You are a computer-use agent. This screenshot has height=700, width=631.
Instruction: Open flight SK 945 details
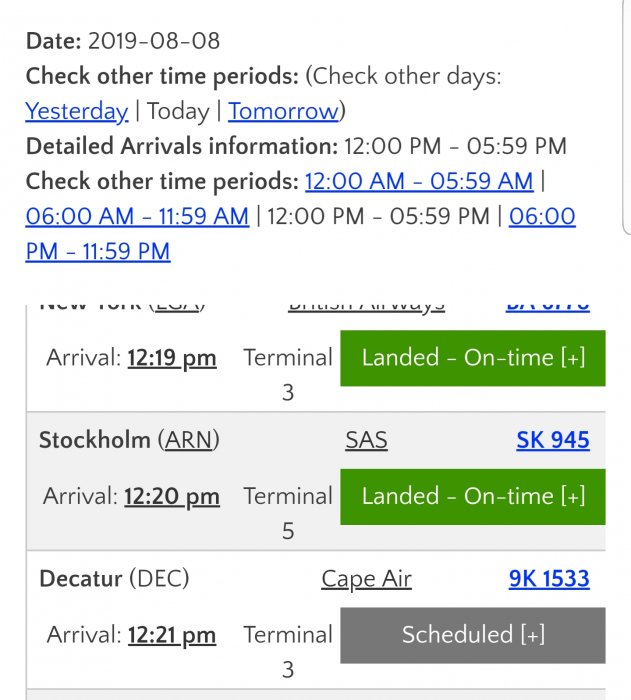pyautogui.click(x=553, y=440)
